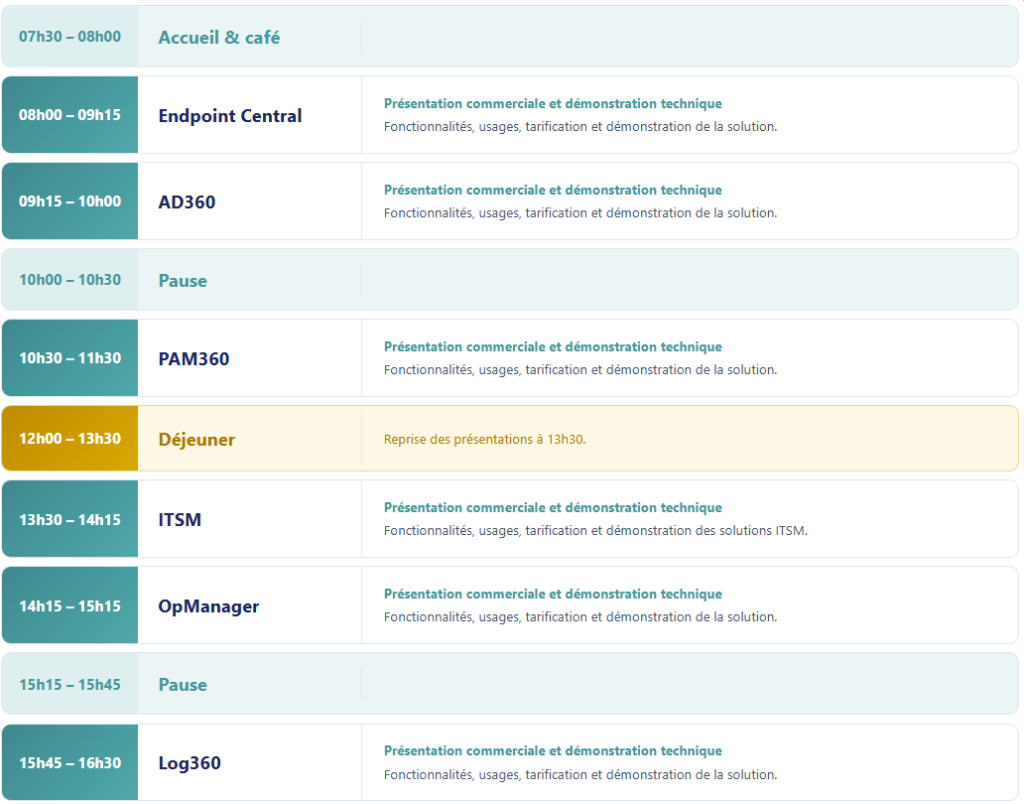Image resolution: width=1024 pixels, height=804 pixels.
Task: Select the PAM360 session title
Action: click(194, 359)
